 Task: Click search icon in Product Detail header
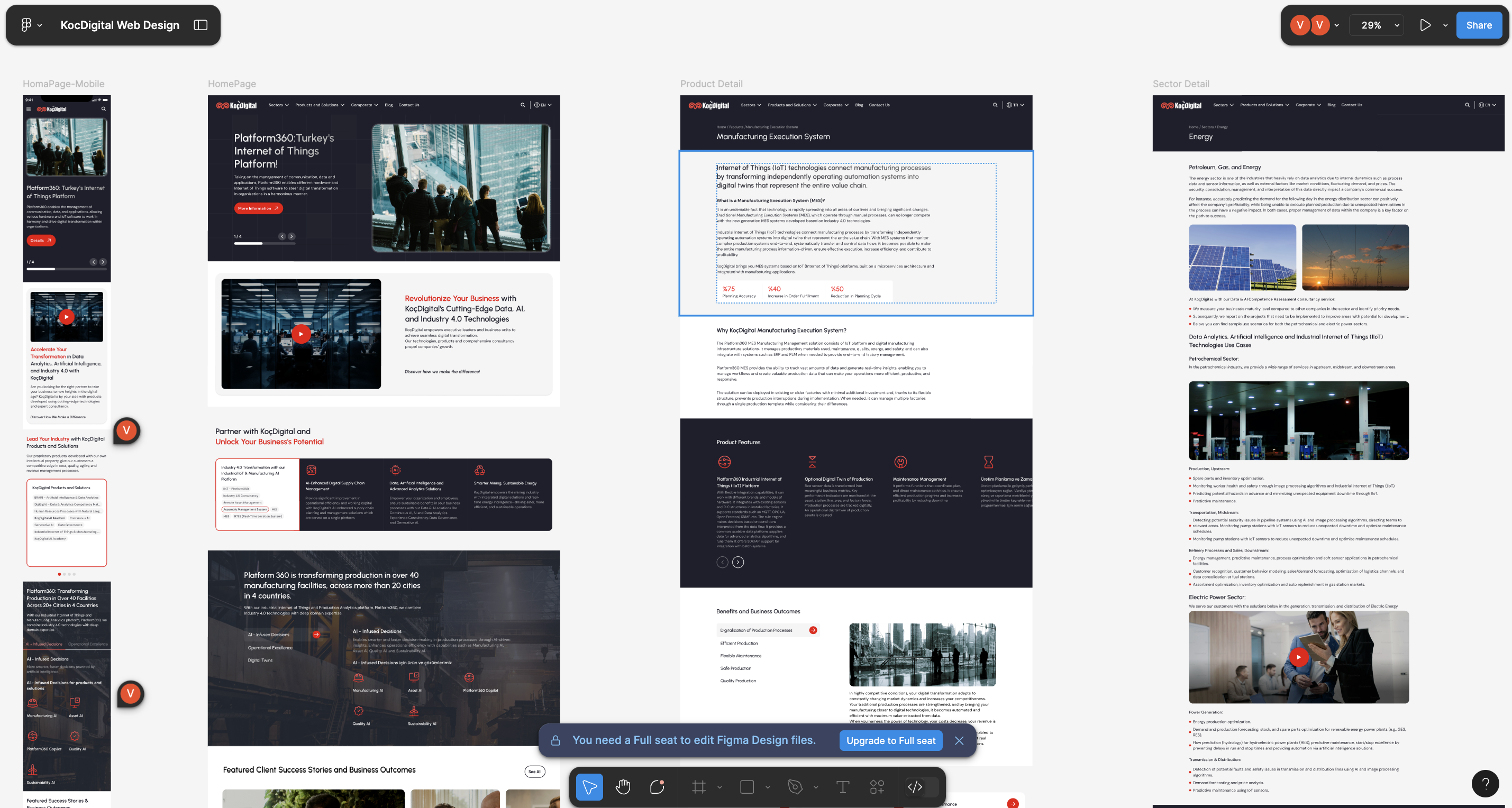995,105
